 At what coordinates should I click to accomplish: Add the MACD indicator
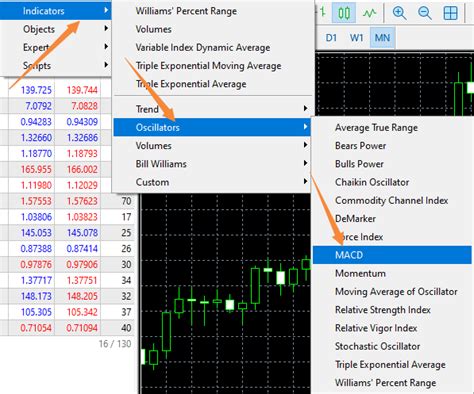coord(392,255)
